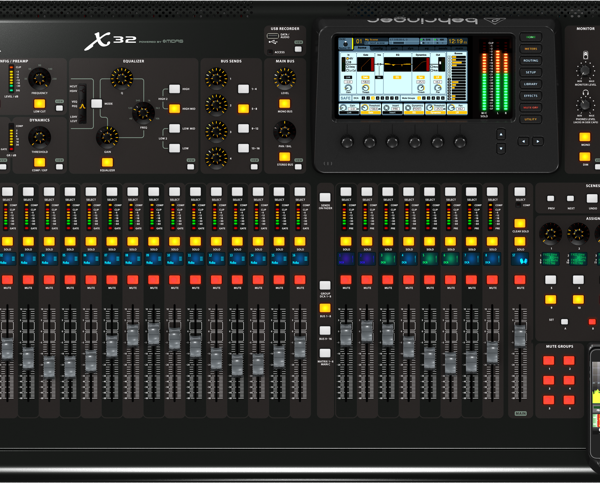Turn Assign knob 1
The height and width of the screenshot is (483, 600).
click(x=551, y=234)
